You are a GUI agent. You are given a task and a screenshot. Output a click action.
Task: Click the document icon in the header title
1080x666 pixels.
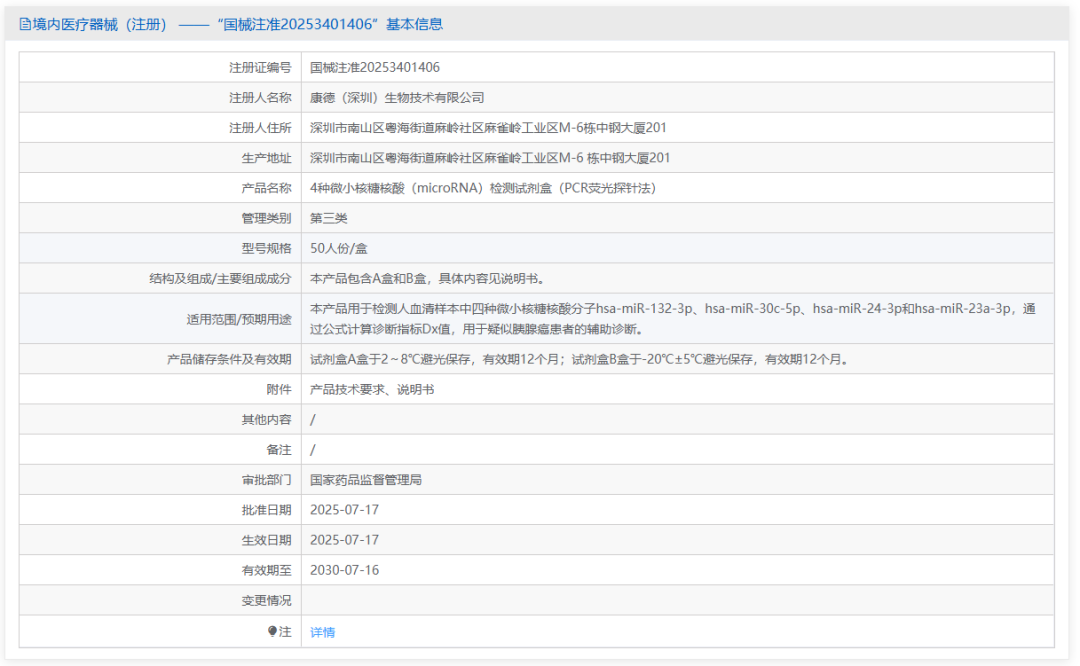24,24
